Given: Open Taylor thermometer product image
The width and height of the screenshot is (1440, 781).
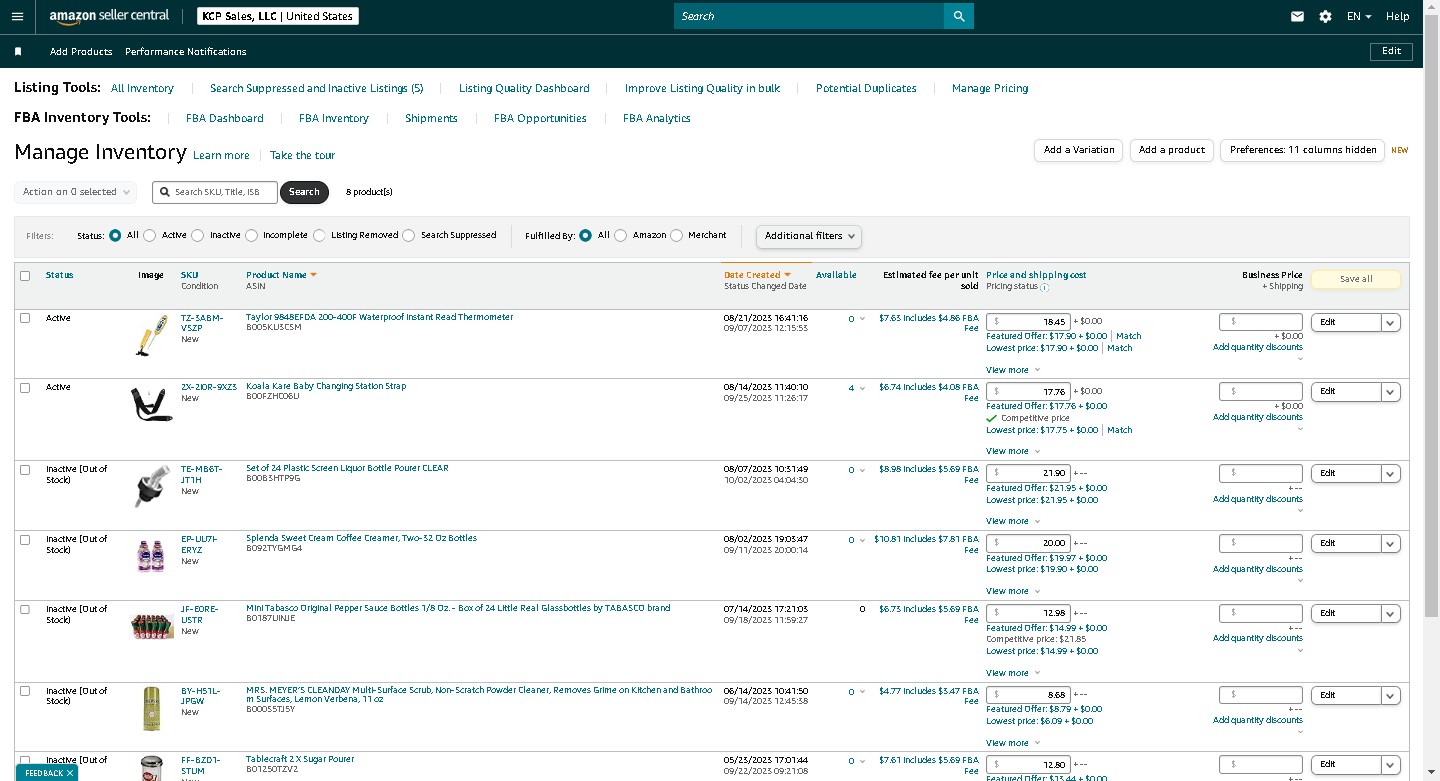Looking at the screenshot, I should [152, 336].
